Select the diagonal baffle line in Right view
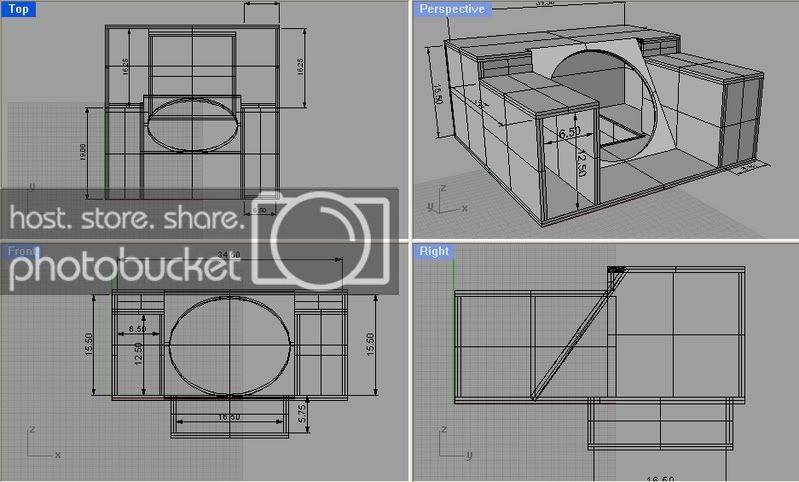Screen dimensions: 799x482 click(579, 334)
